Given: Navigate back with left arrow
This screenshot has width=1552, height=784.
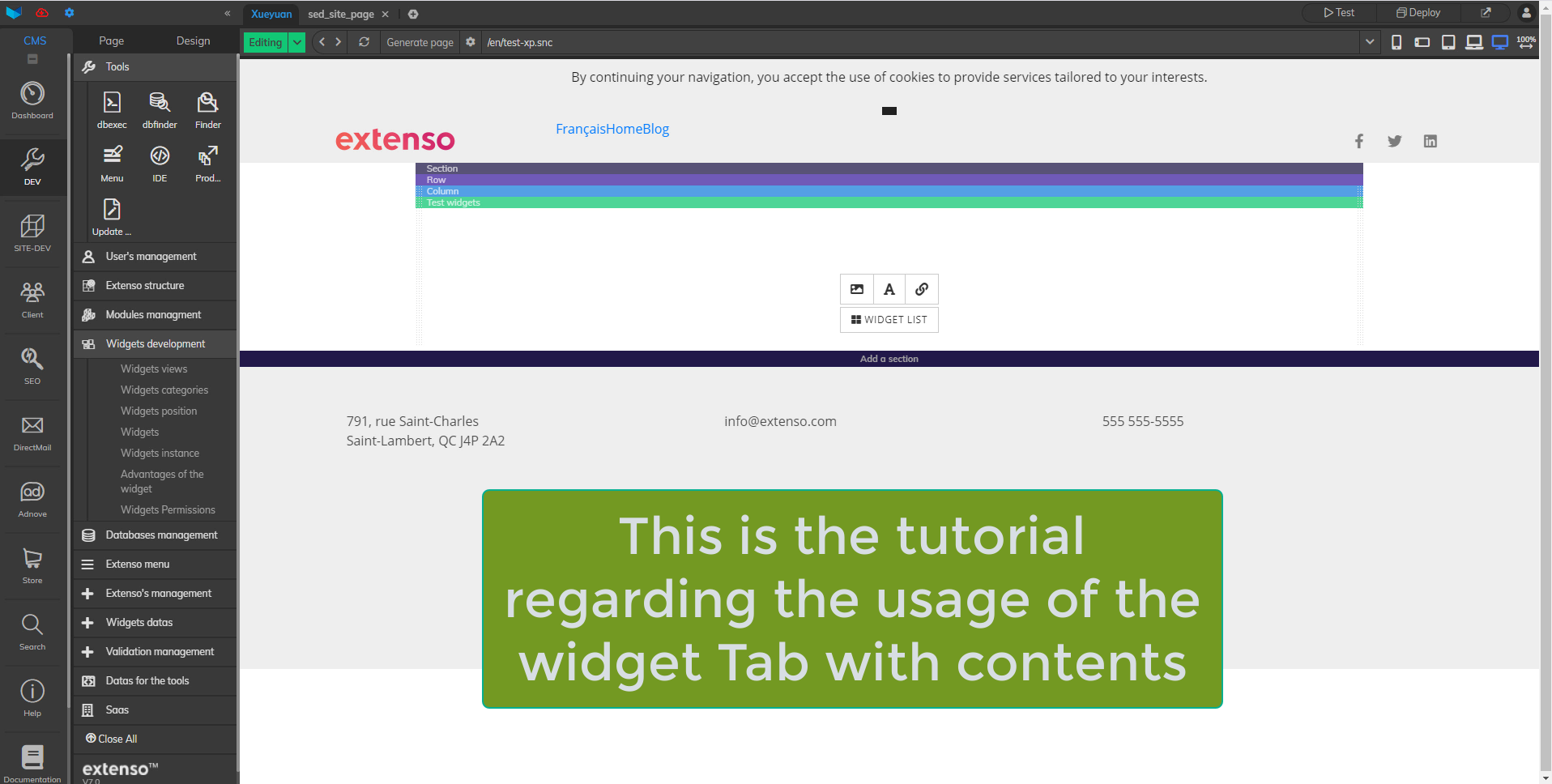Looking at the screenshot, I should coord(322,42).
